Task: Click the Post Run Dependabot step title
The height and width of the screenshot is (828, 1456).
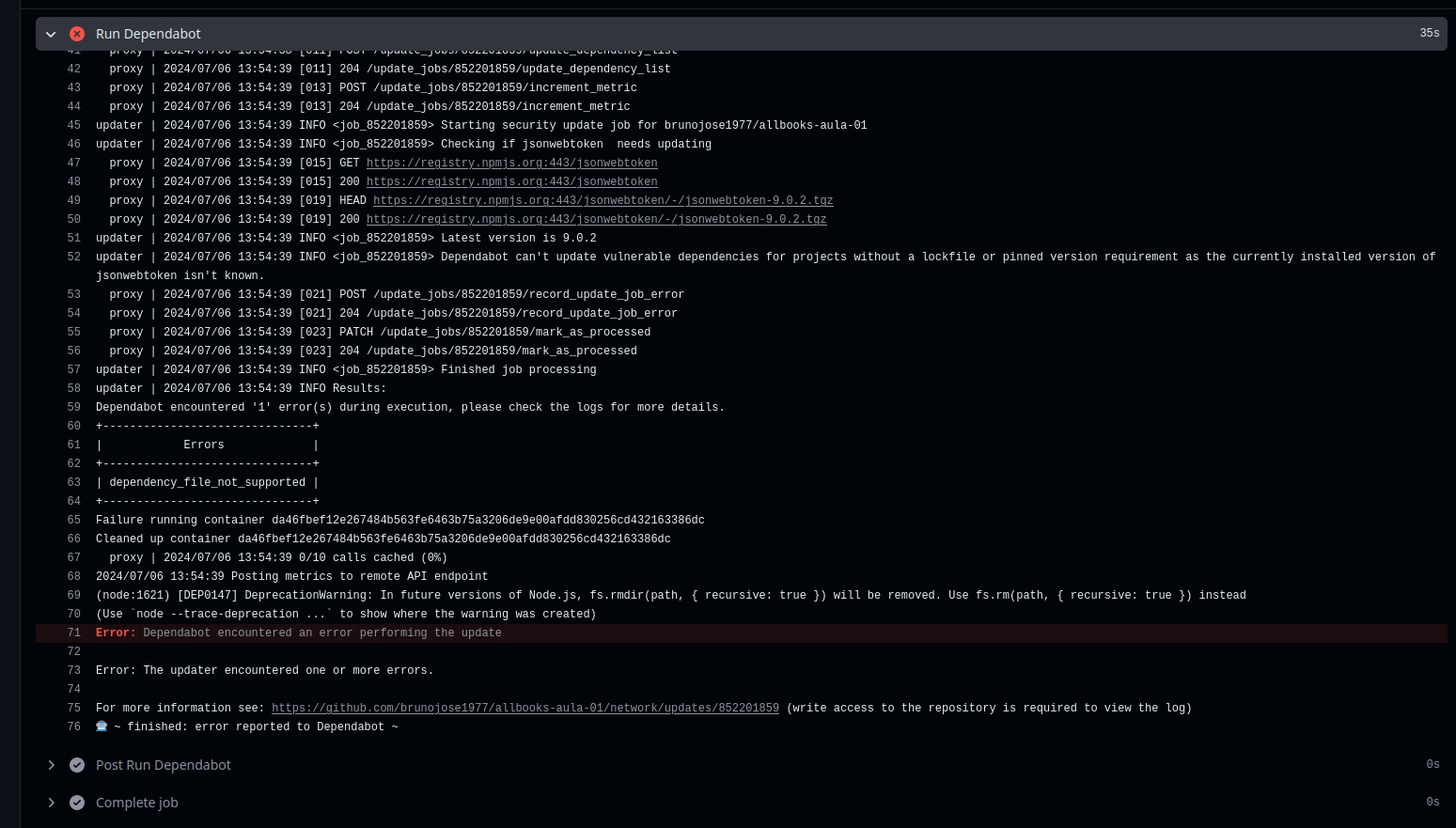Action: pyautogui.click(x=164, y=765)
